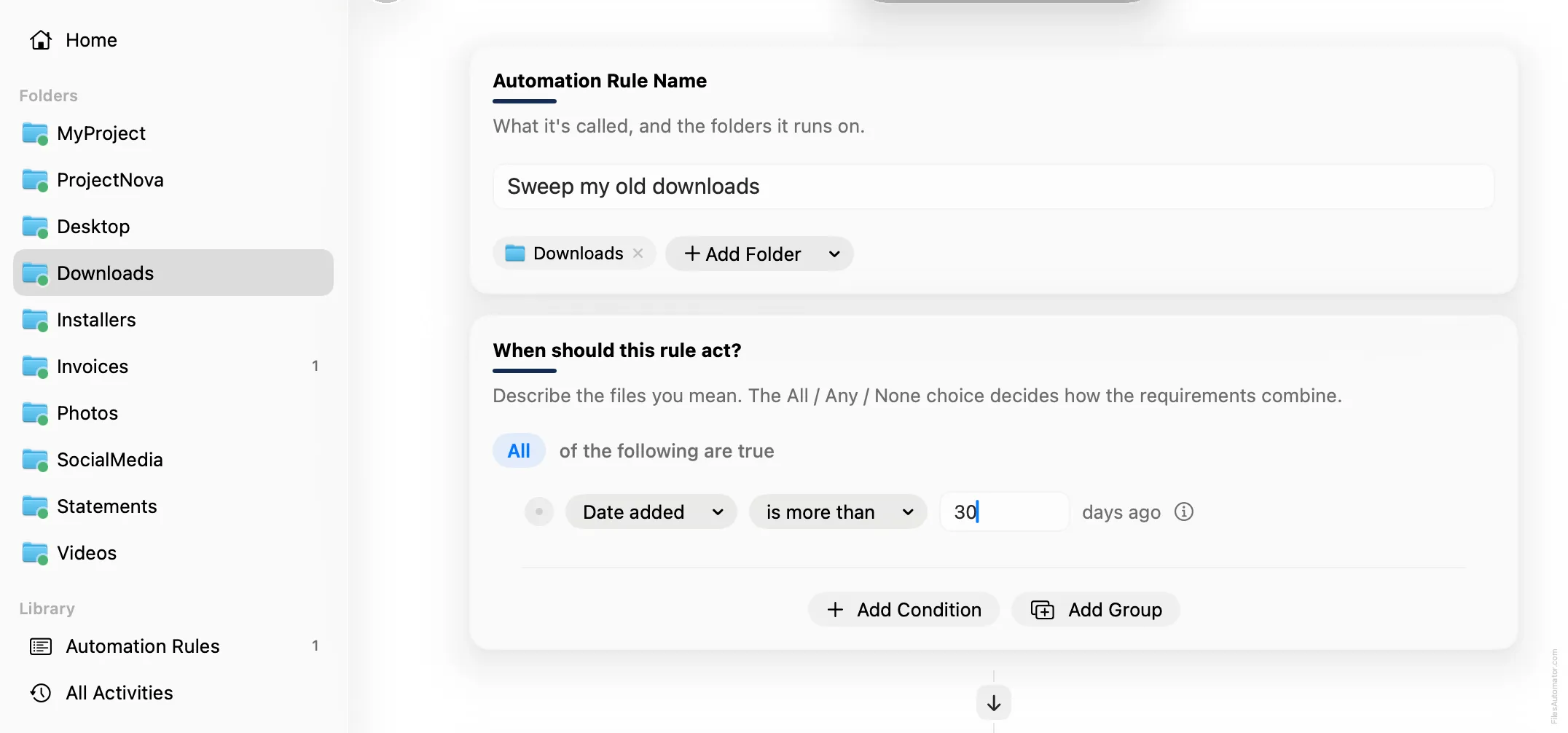Screen dimensions: 1568x733
Task: Open the ProjectNova folder icon
Action: [x=35, y=181]
